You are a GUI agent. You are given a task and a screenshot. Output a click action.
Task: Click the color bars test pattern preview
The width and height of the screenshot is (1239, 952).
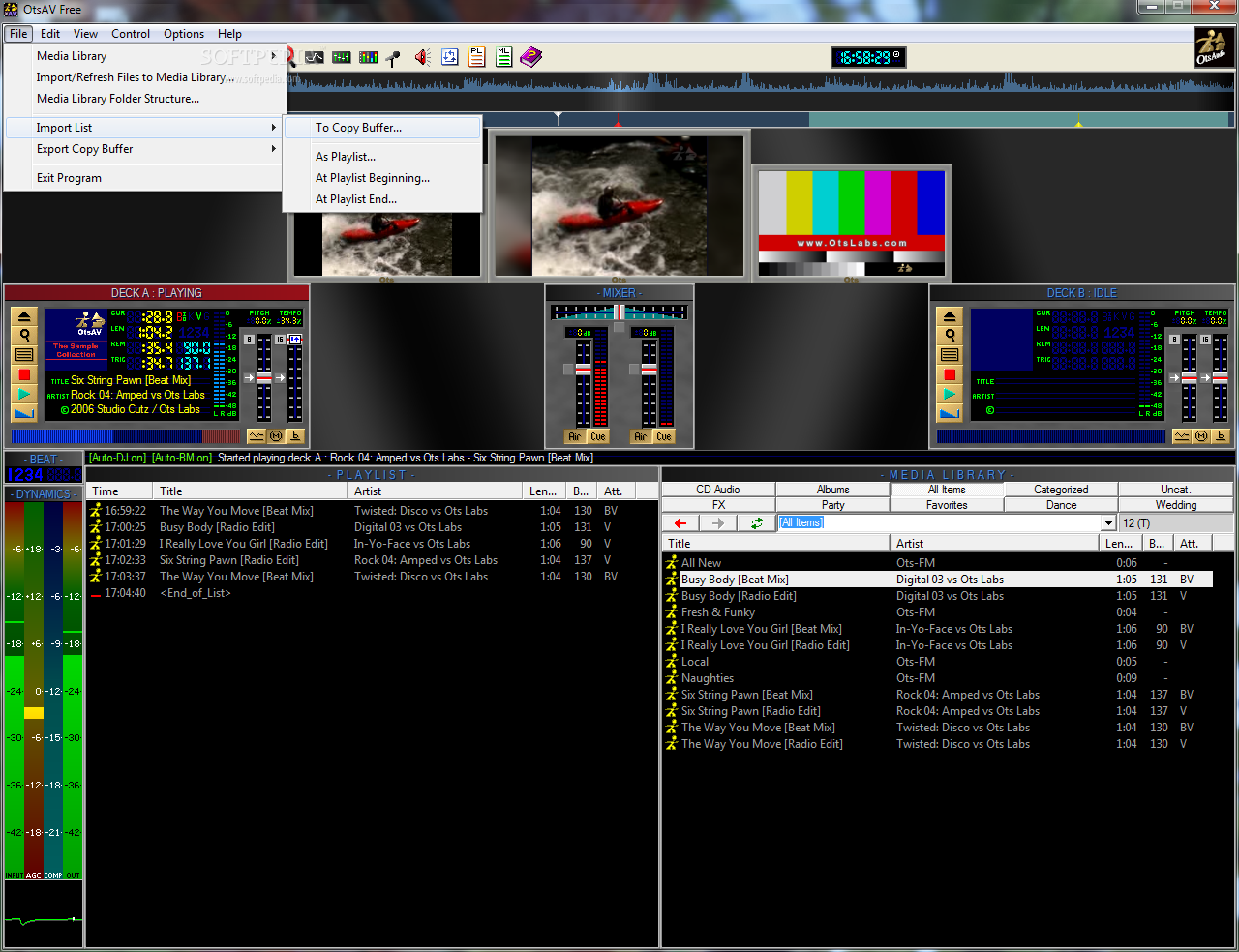pos(851,223)
